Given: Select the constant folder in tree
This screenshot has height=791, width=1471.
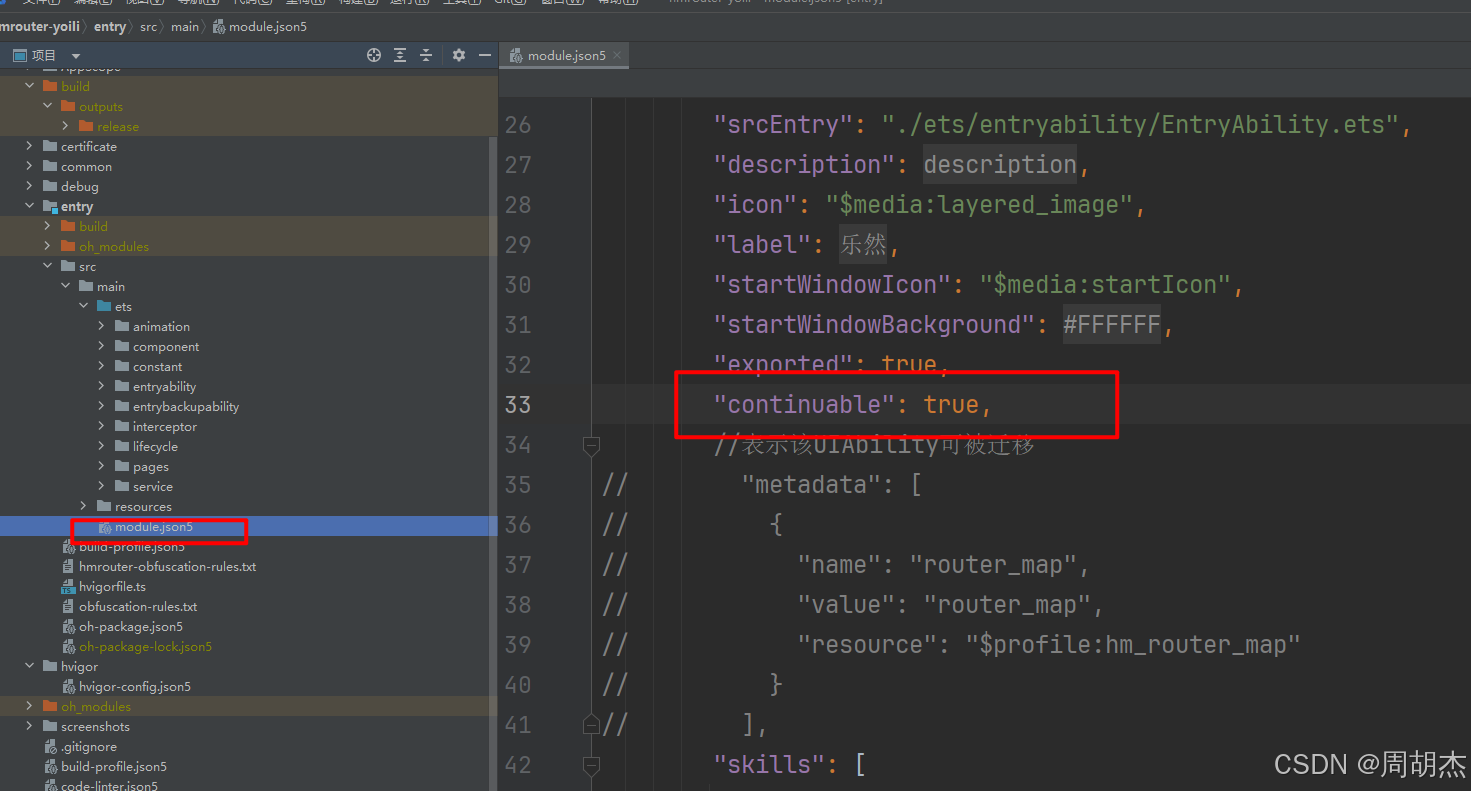Looking at the screenshot, I should coord(157,366).
